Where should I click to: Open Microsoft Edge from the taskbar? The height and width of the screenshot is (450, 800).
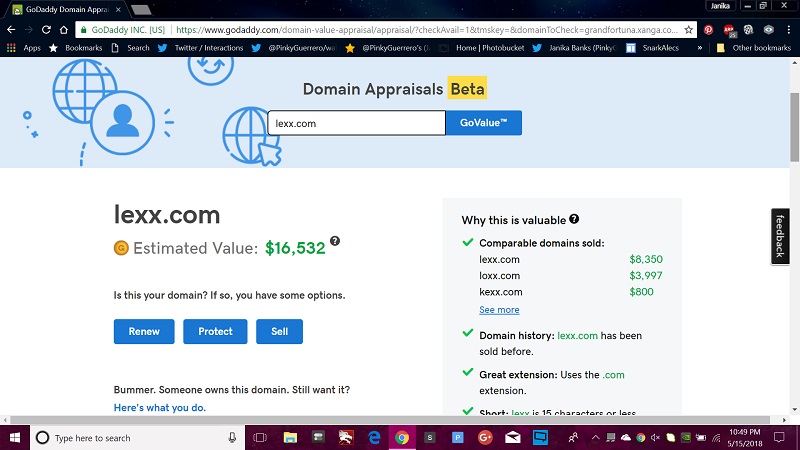pos(374,437)
